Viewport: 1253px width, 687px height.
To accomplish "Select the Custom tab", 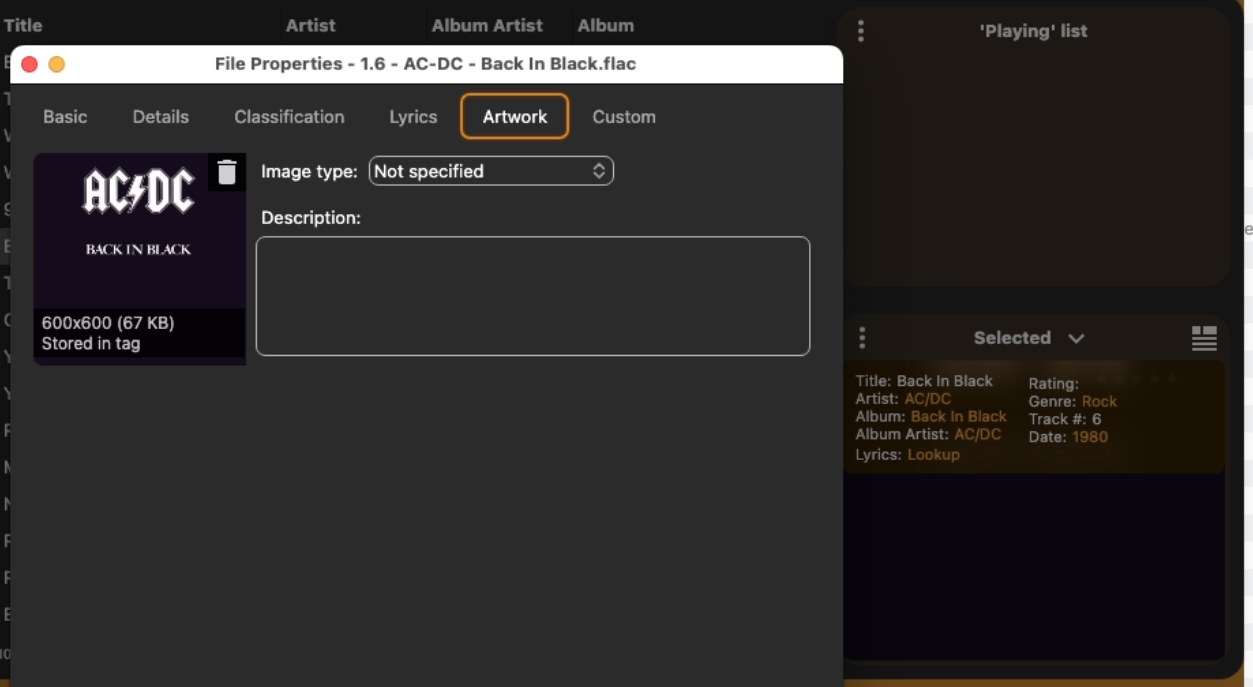I will (x=623, y=117).
